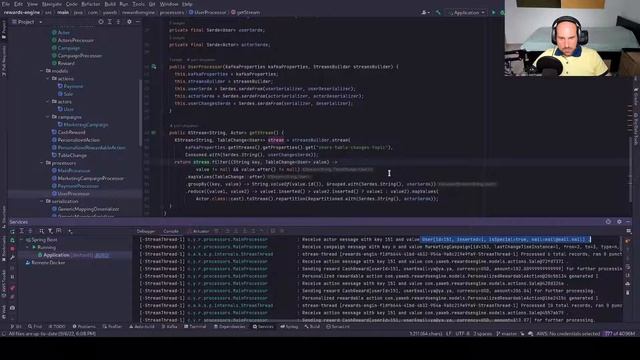The width and height of the screenshot is (640, 360).
Task: Click expand all icon in Services toolbar
Action: pos(22,231)
